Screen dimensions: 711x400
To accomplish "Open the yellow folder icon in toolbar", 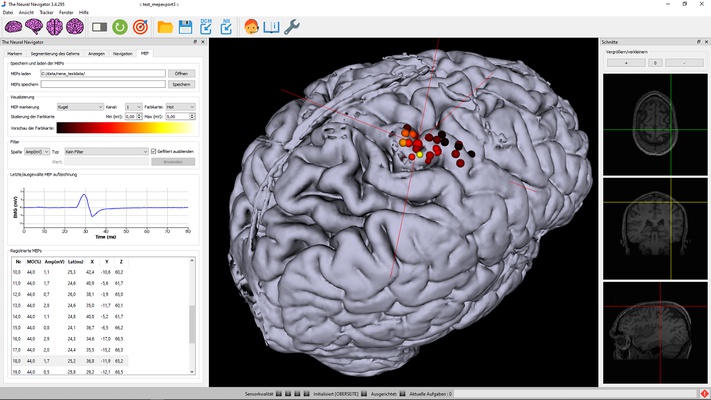I will [165, 27].
